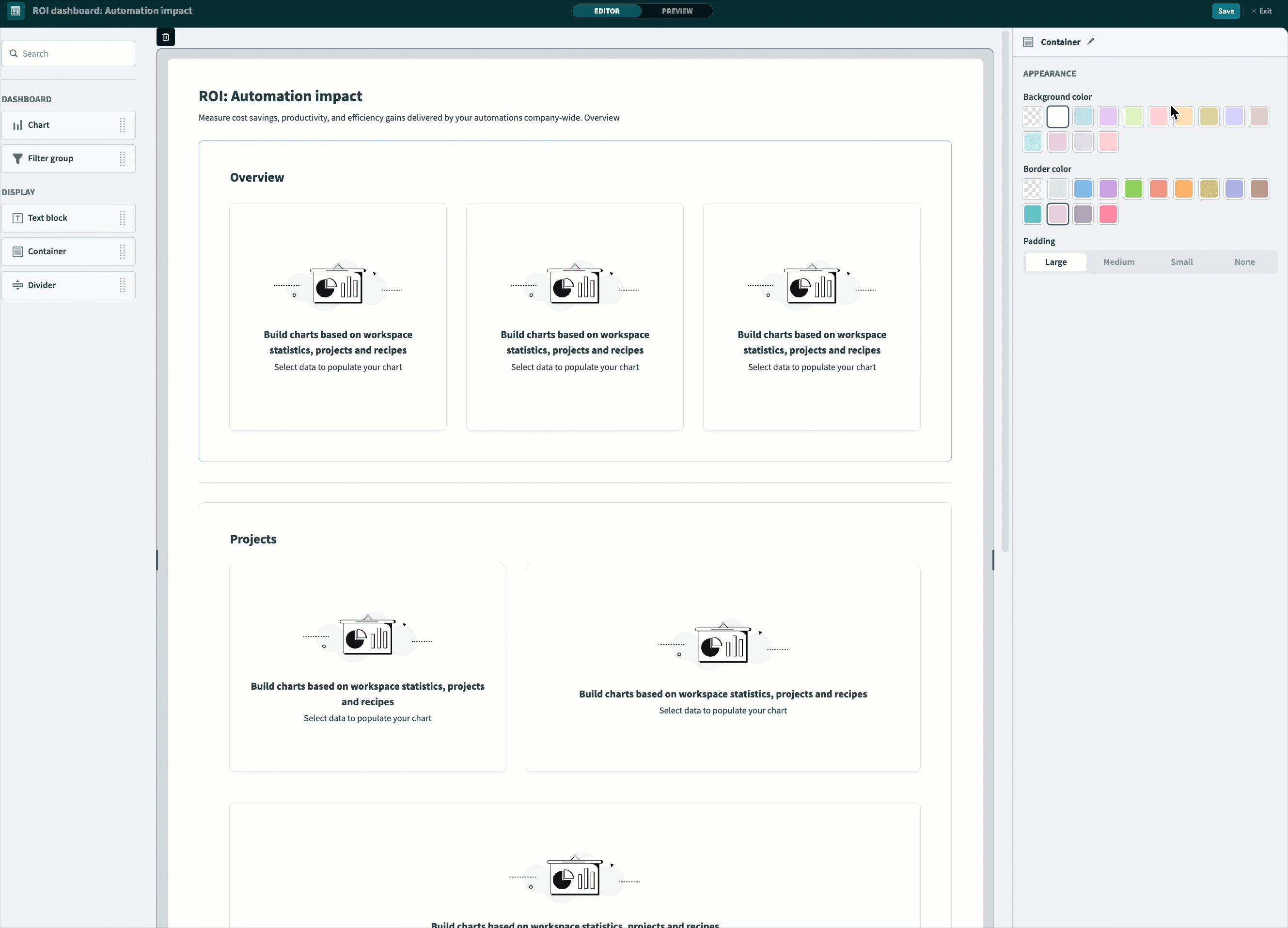The image size is (1288, 928).
Task: Switch to EDITOR mode
Action: click(607, 11)
